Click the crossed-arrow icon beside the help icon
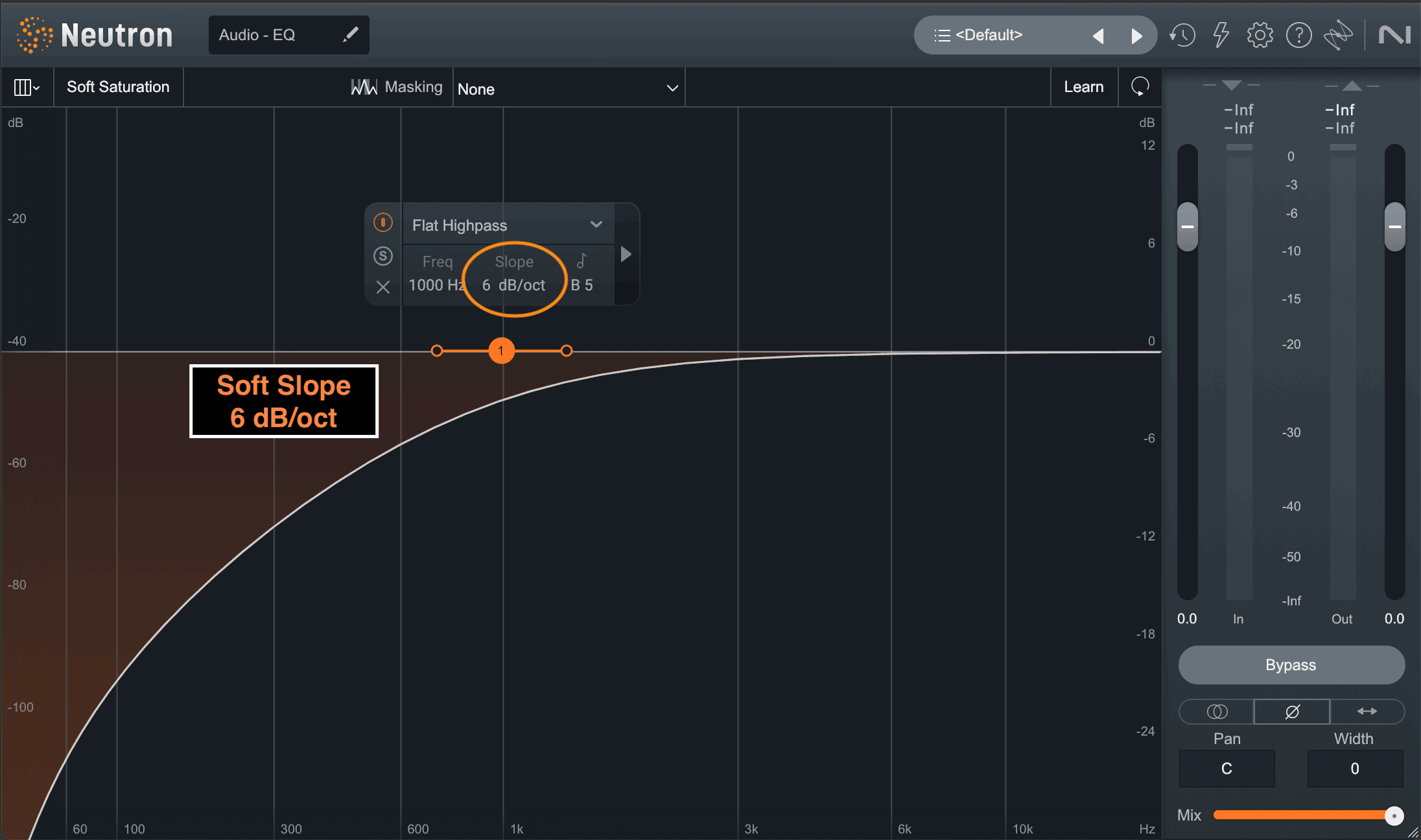Viewport: 1421px width, 840px height. [x=1338, y=35]
